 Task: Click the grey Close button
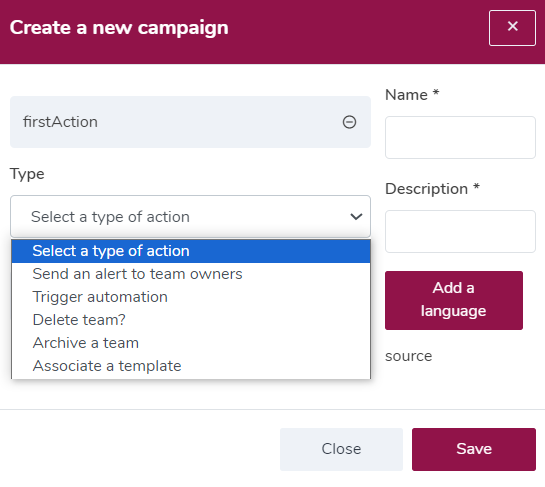341,449
